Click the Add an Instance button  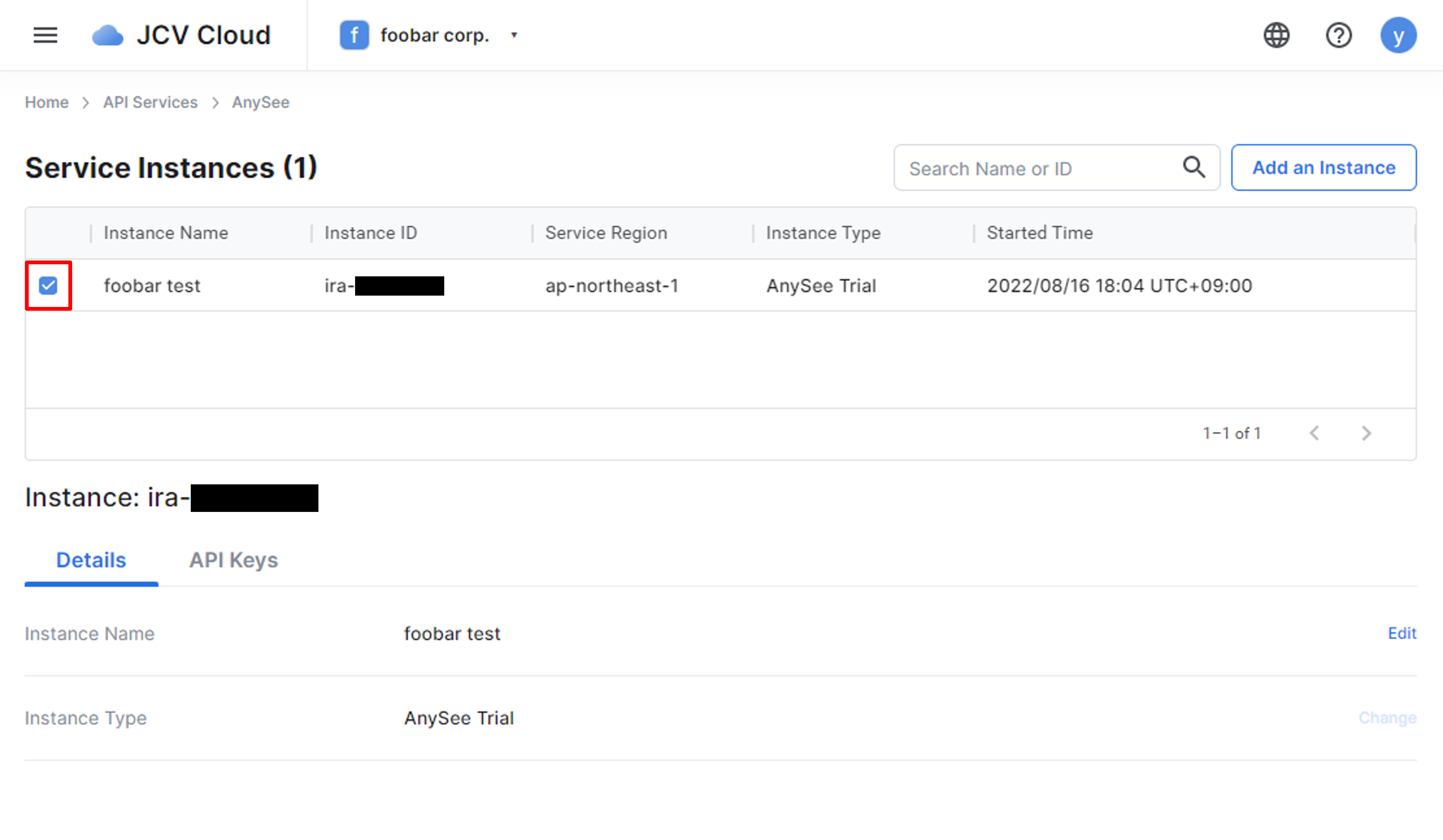[1324, 168]
